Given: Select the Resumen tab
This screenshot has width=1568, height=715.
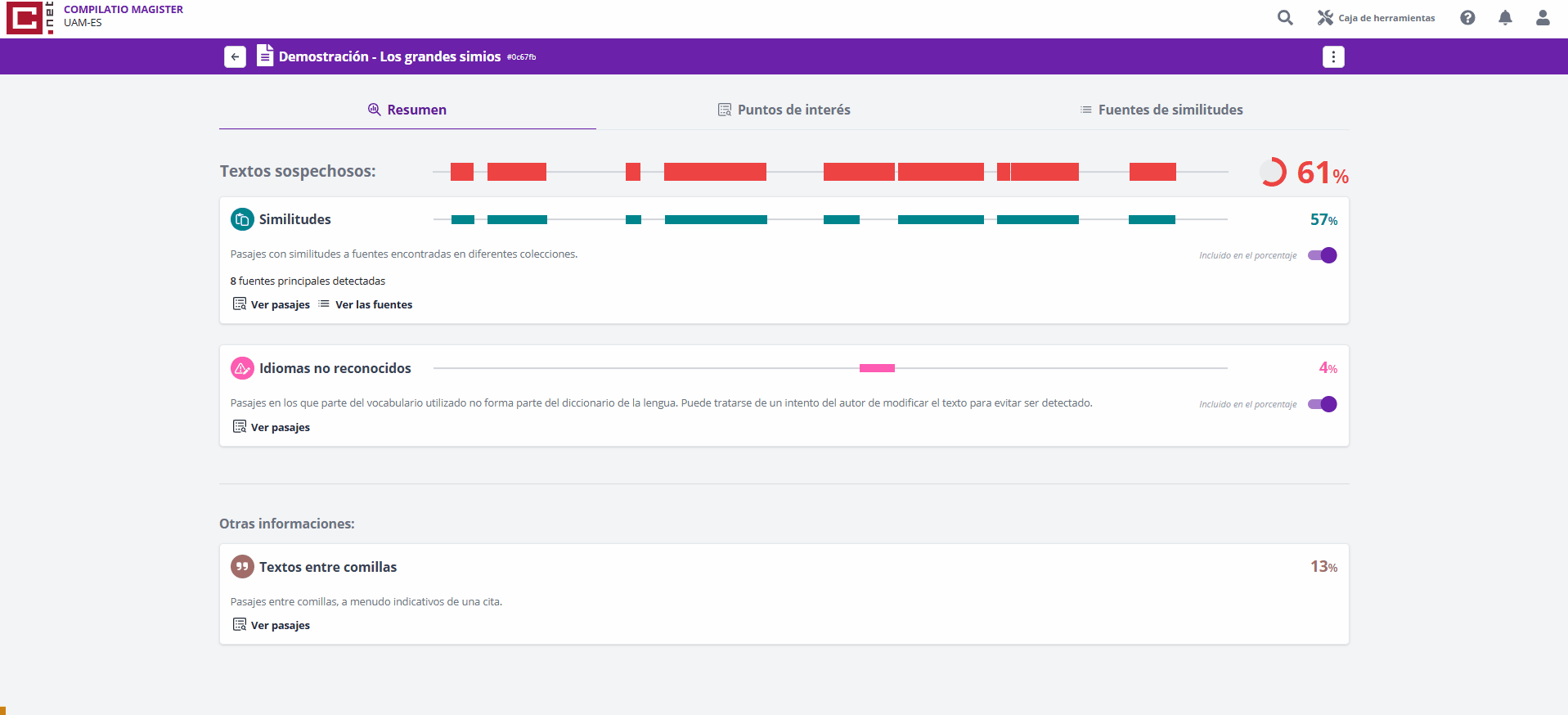Looking at the screenshot, I should point(407,110).
